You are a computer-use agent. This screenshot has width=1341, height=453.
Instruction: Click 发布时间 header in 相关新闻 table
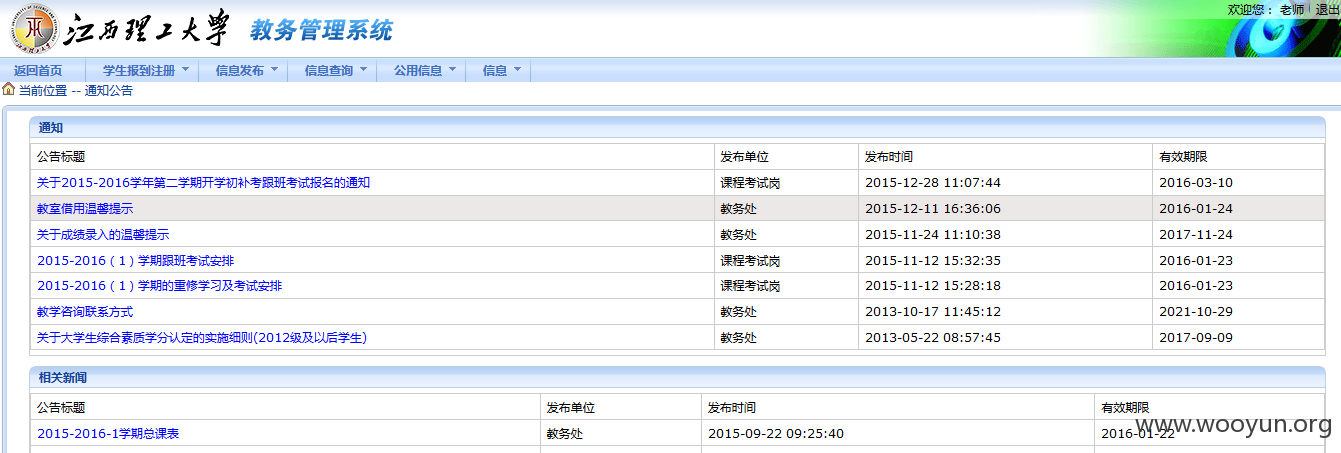click(x=732, y=408)
